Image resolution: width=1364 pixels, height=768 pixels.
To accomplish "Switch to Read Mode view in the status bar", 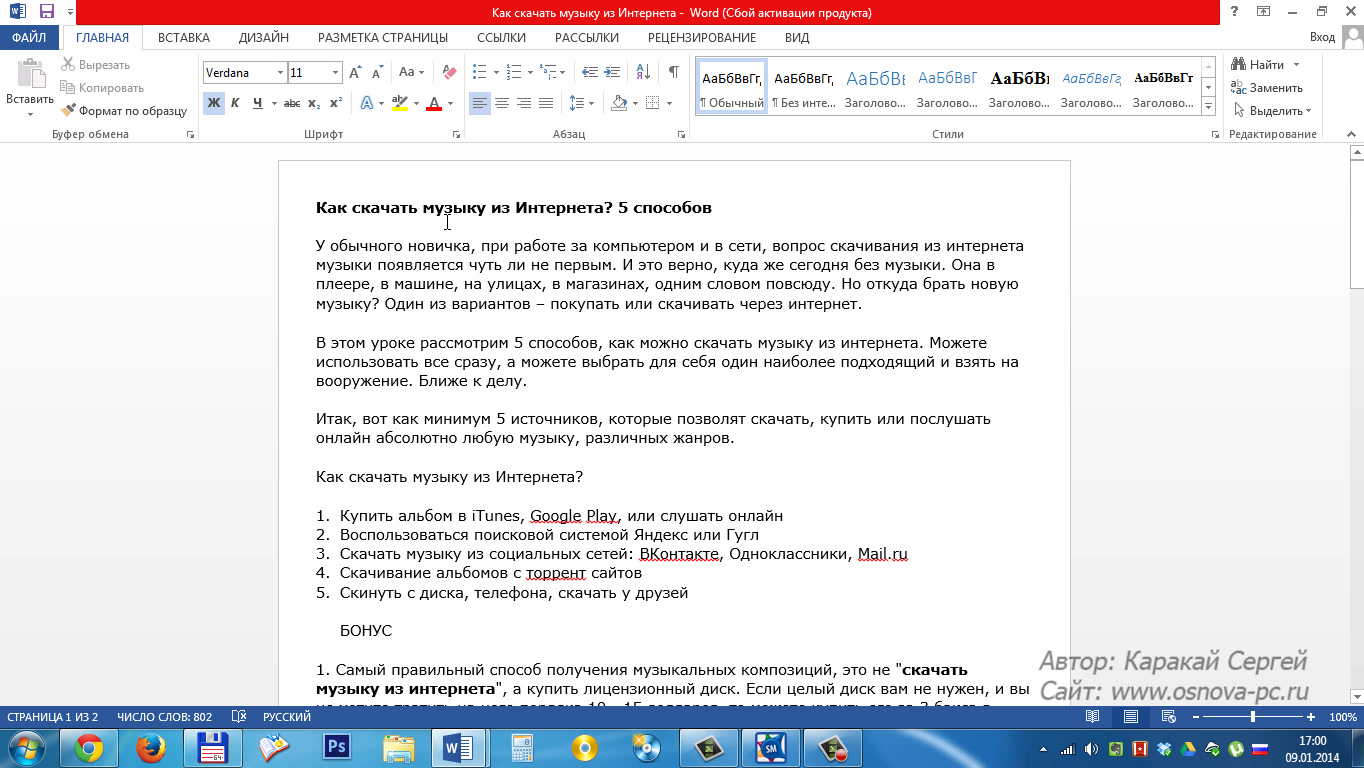I will (1093, 717).
